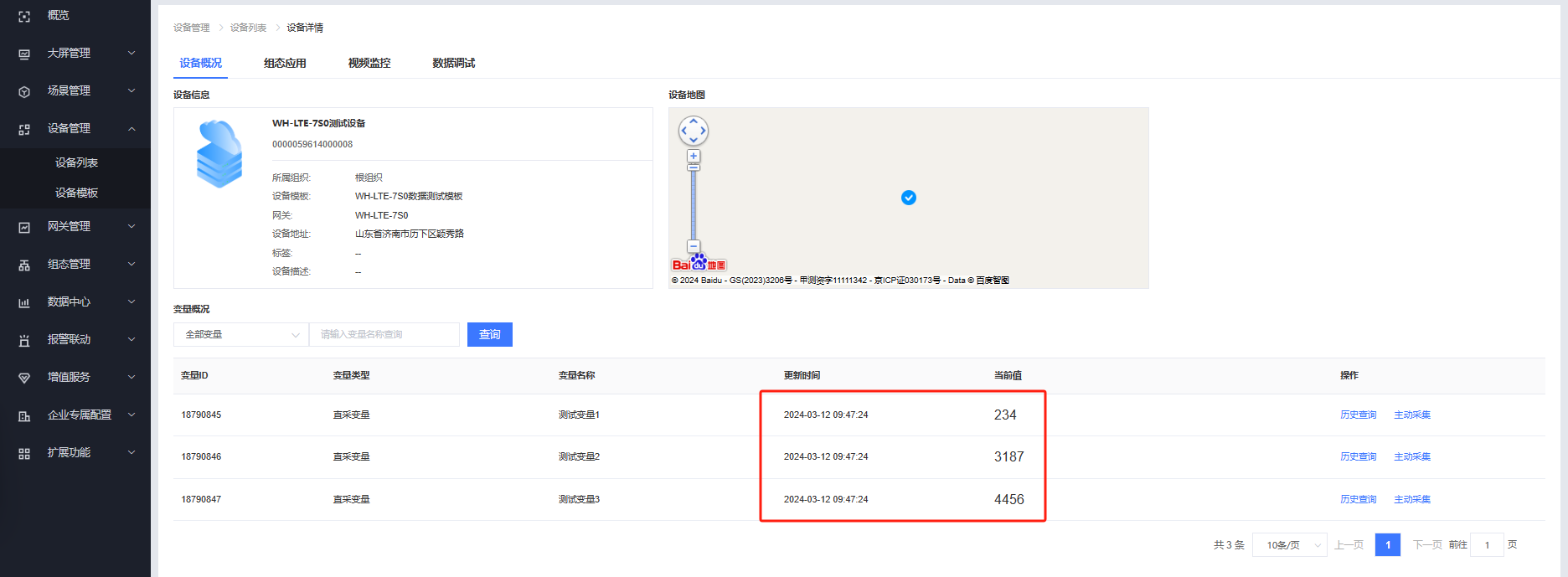Click the 数据中心 chart icon
This screenshot has width=1568, height=577.
[x=24, y=302]
